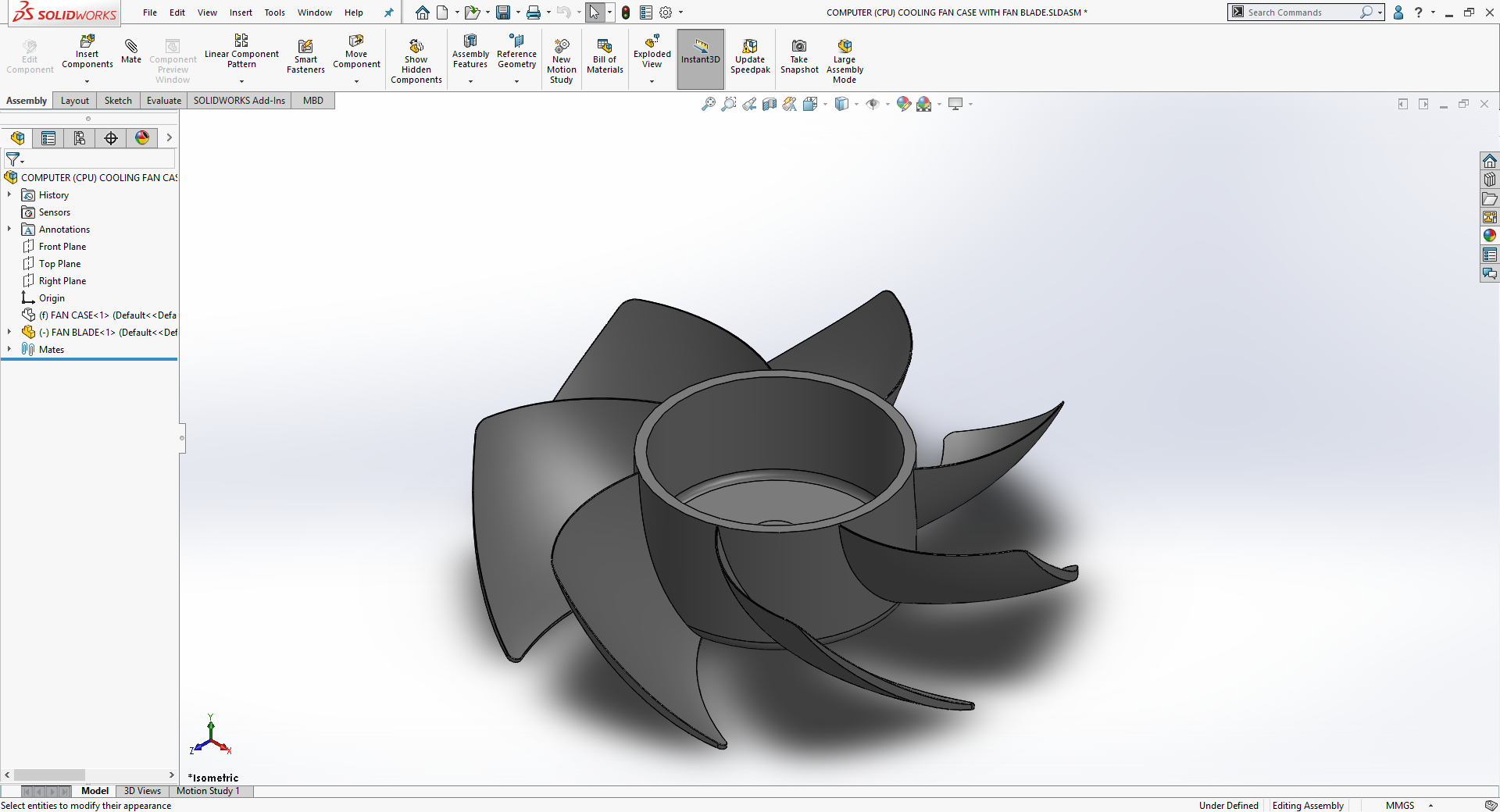Open the Bill of Materials tool
This screenshot has height=812, width=1500.
point(604,55)
